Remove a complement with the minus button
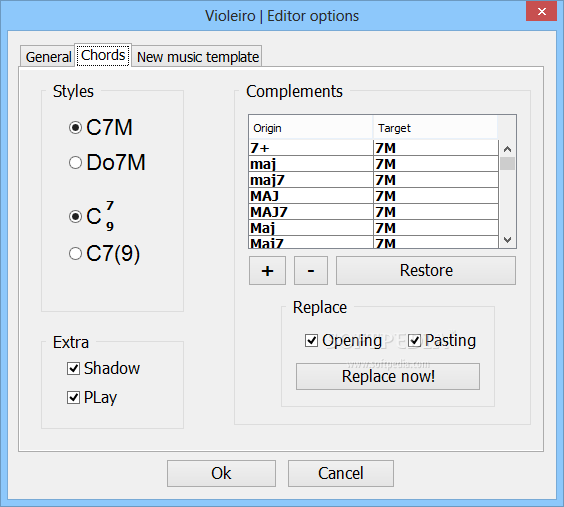This screenshot has width=564, height=507. (311, 270)
